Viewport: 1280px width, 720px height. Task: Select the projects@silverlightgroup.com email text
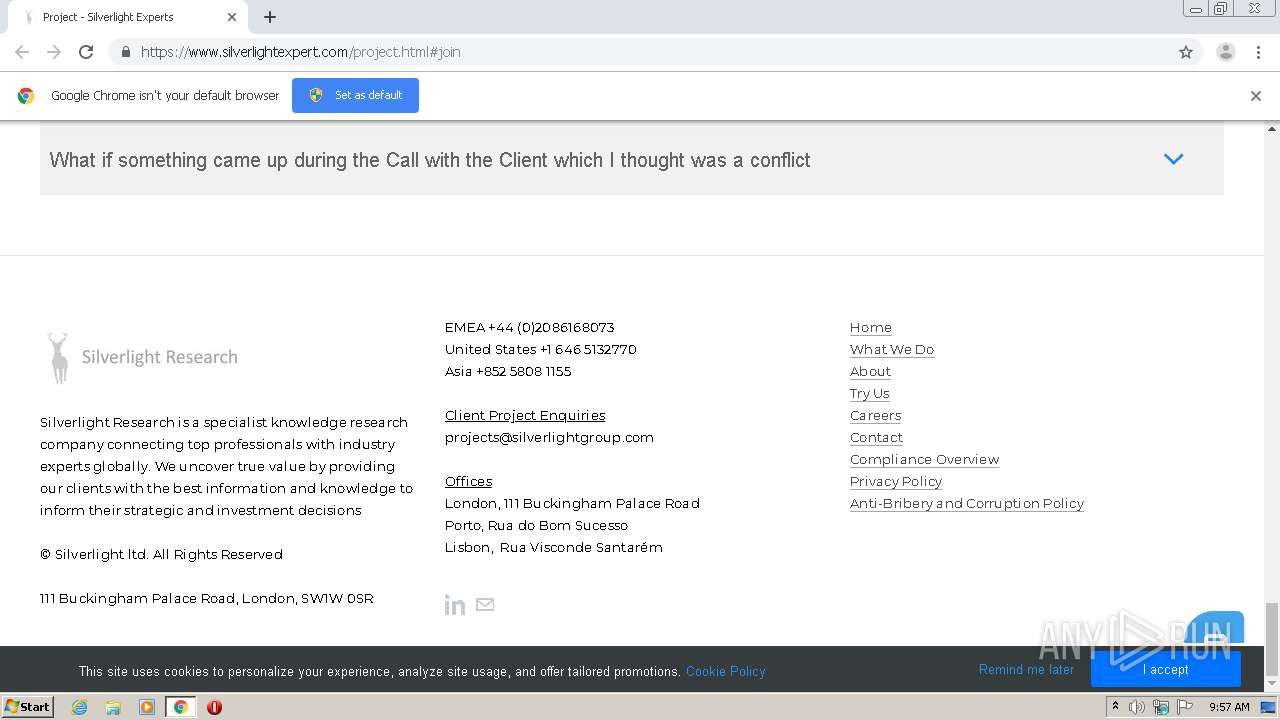point(549,437)
